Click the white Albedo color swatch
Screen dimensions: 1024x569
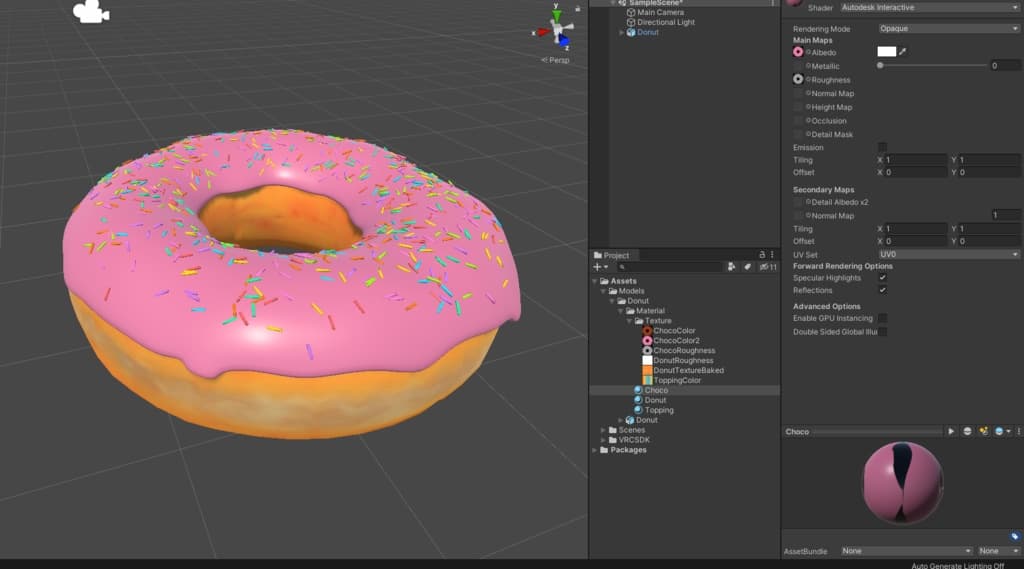[886, 52]
